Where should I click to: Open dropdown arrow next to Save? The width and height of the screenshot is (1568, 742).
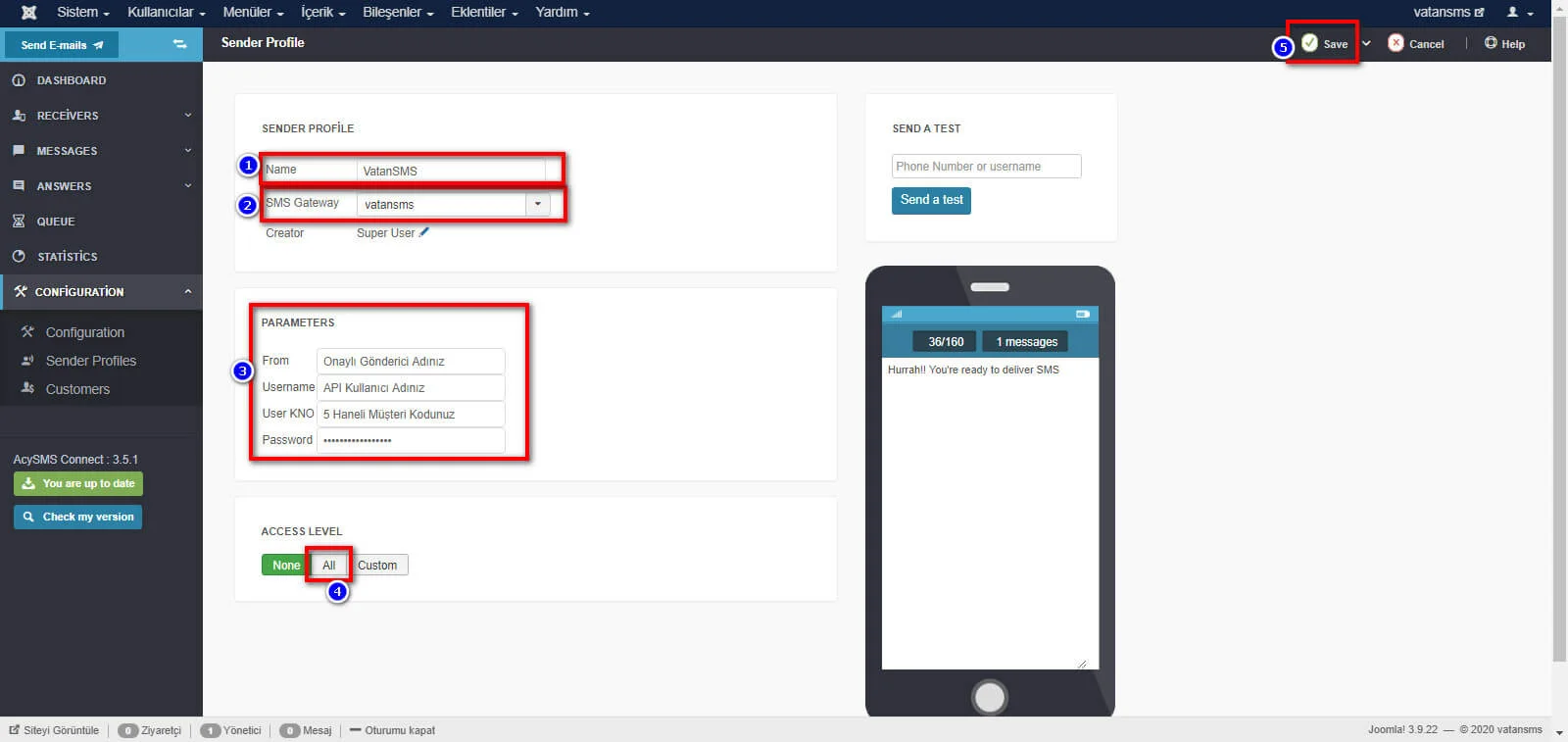pyautogui.click(x=1366, y=43)
